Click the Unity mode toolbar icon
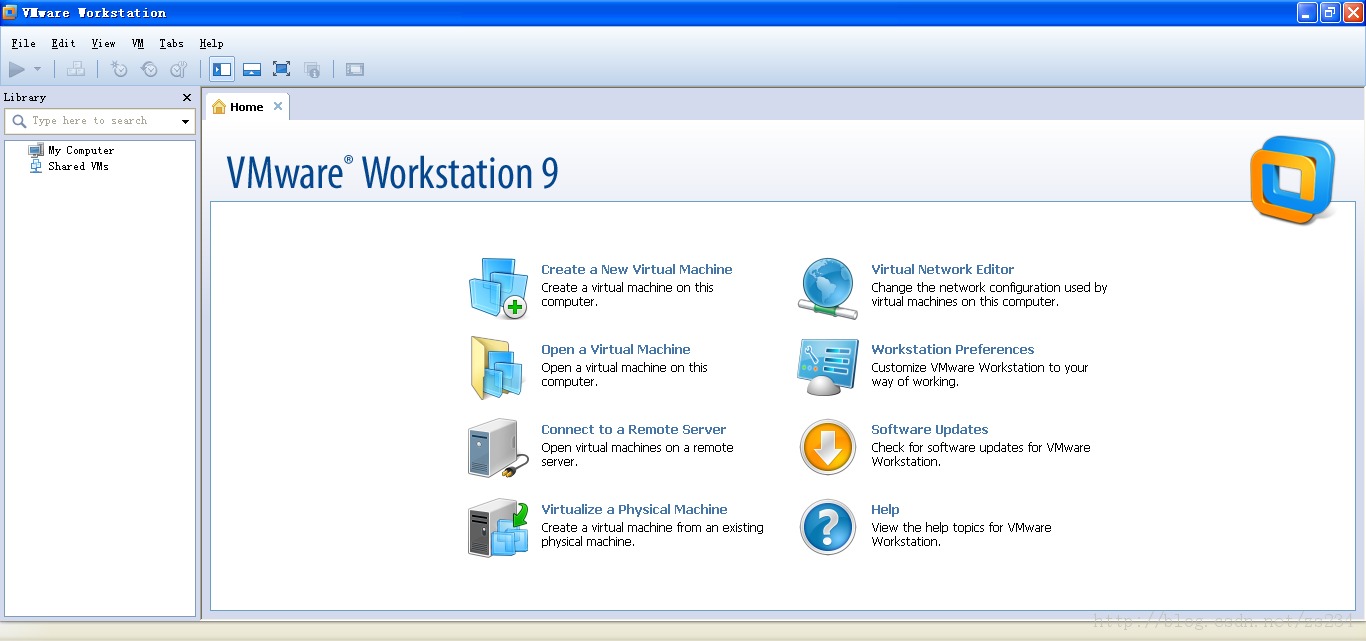 tap(312, 69)
